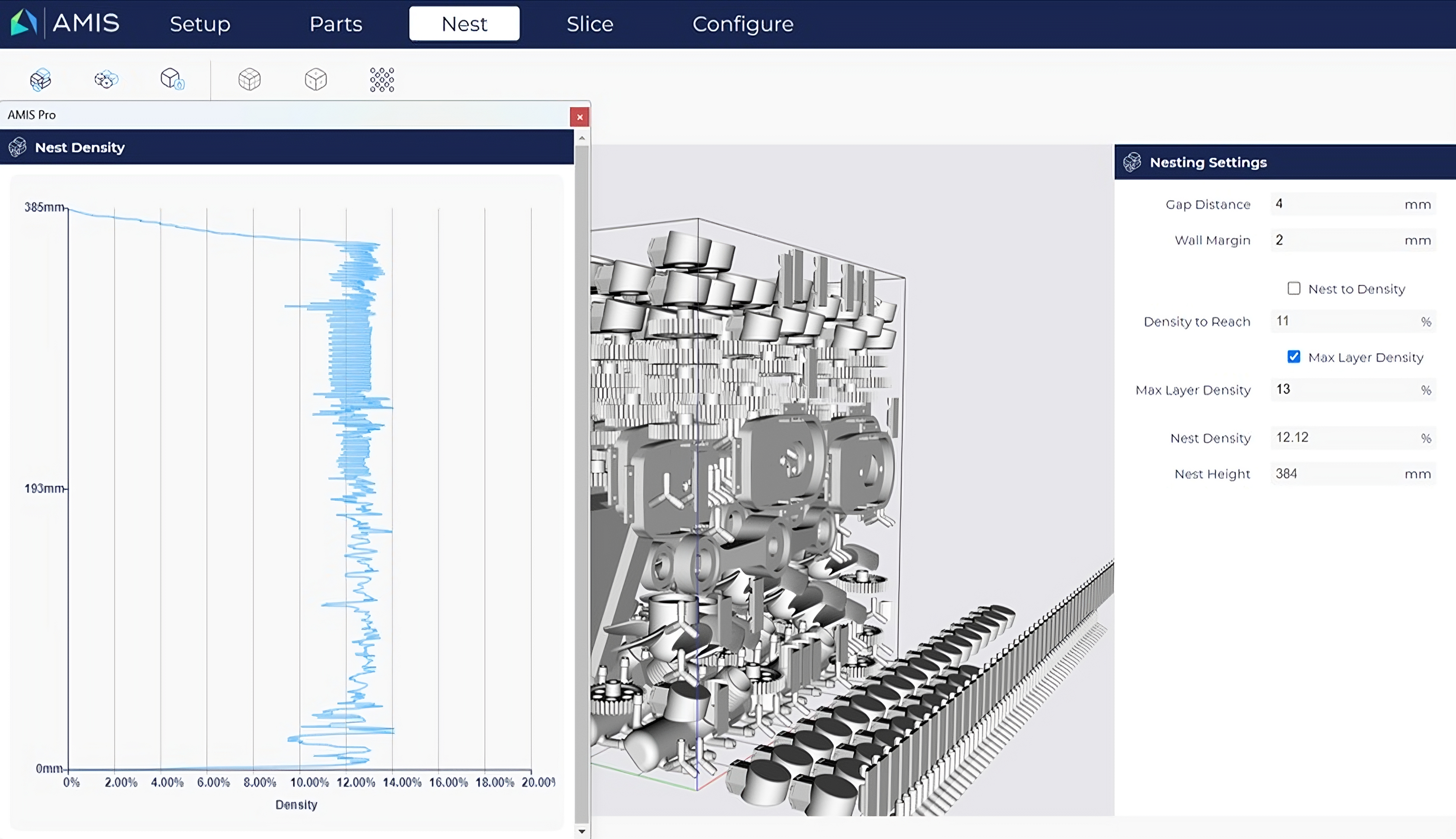Click the clustered spheres nesting icon
1456x839 pixels.
(106, 79)
